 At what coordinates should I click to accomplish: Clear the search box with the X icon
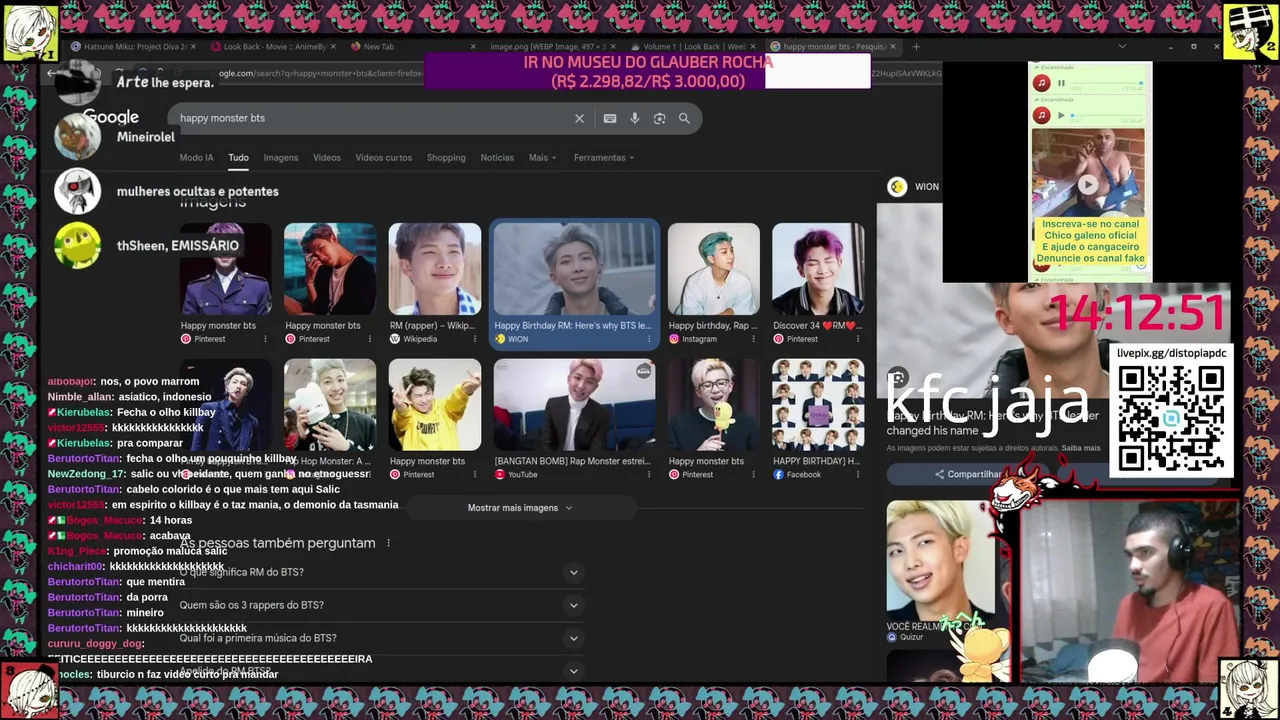tap(579, 118)
